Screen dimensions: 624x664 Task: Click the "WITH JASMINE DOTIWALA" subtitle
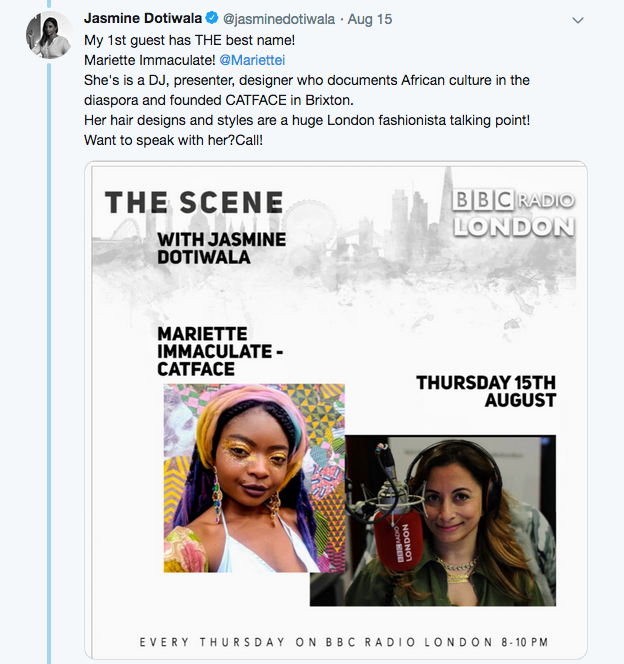[221, 248]
